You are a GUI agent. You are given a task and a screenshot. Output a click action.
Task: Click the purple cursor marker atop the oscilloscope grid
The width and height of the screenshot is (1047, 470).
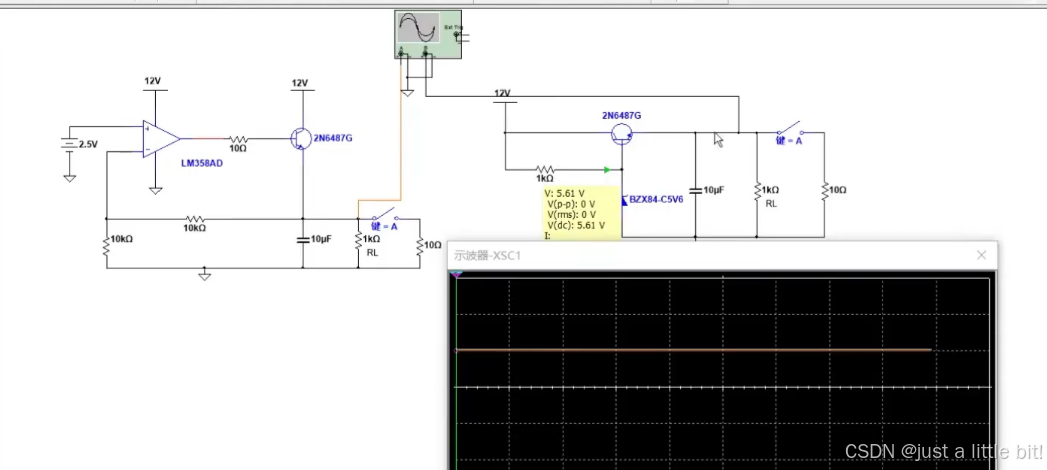click(x=457, y=274)
